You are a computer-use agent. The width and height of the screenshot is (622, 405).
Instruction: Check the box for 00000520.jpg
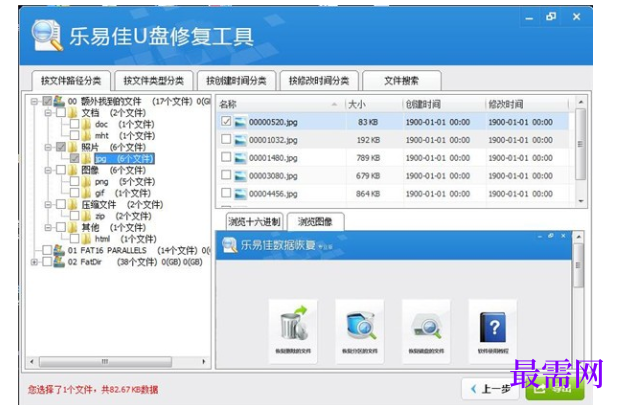click(226, 121)
